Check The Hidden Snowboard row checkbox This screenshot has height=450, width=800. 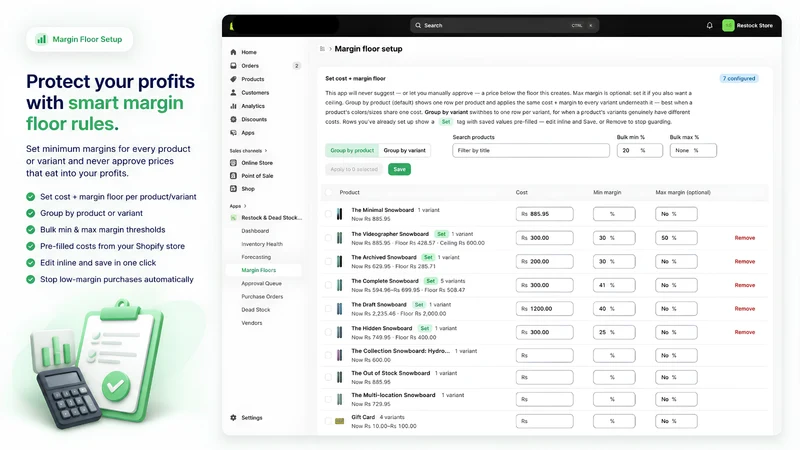(329, 332)
